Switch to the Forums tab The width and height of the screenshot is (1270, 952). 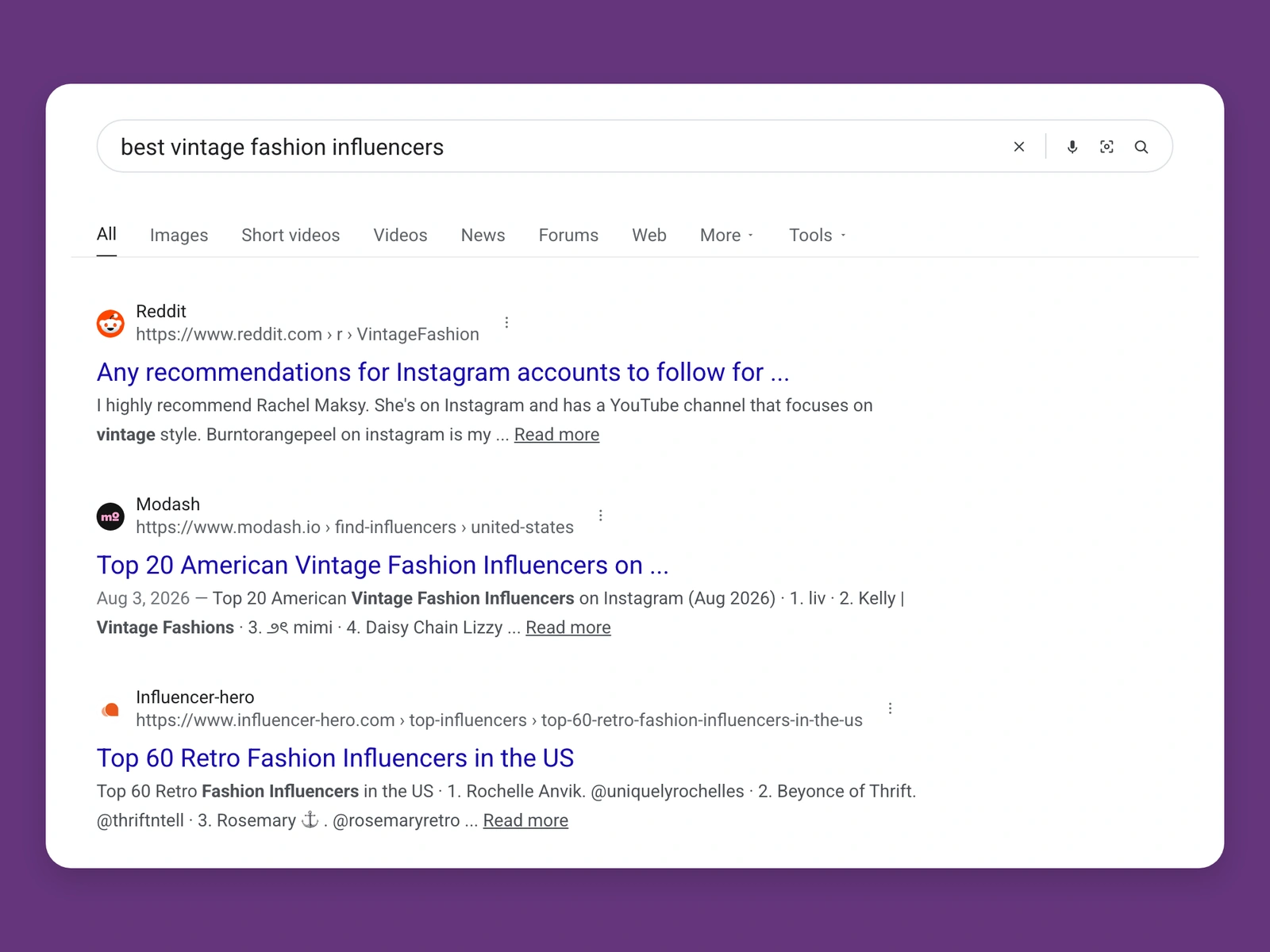click(x=568, y=235)
